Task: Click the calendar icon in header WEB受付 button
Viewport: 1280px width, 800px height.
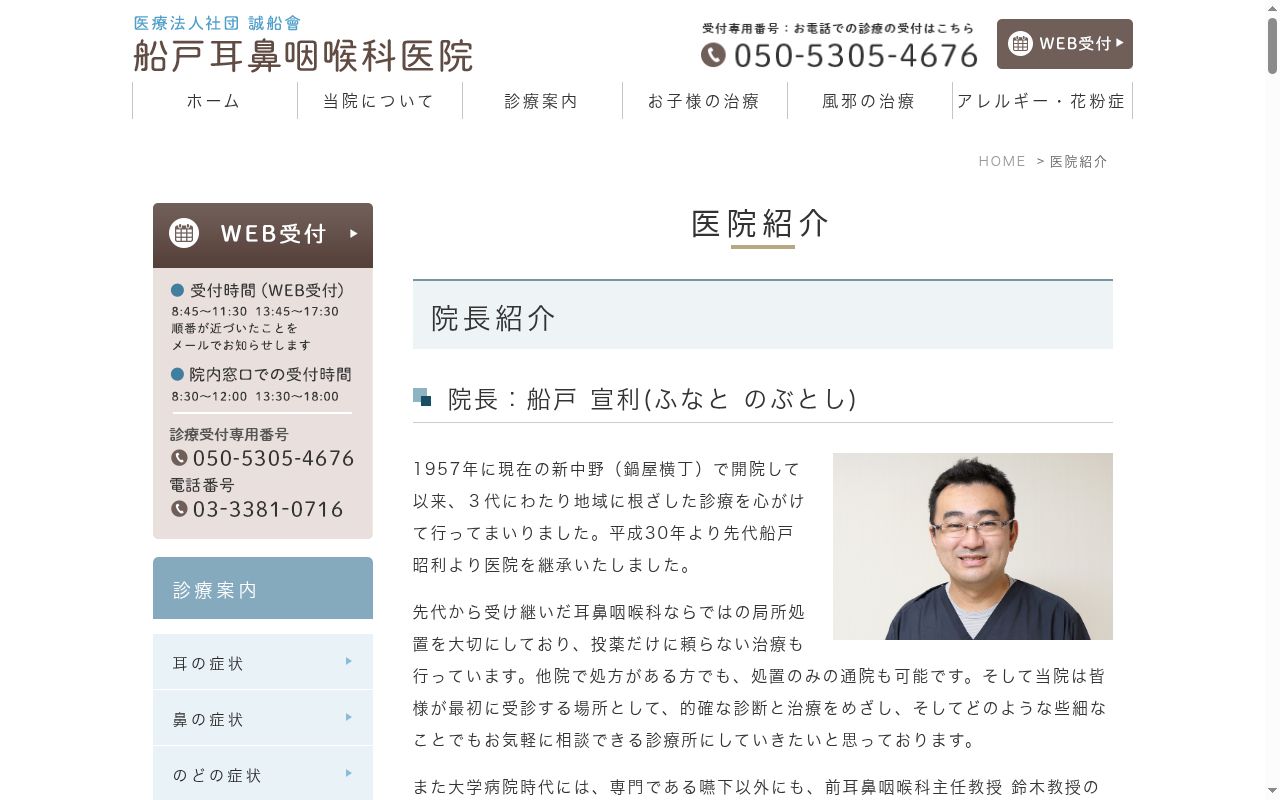Action: click(x=1020, y=43)
